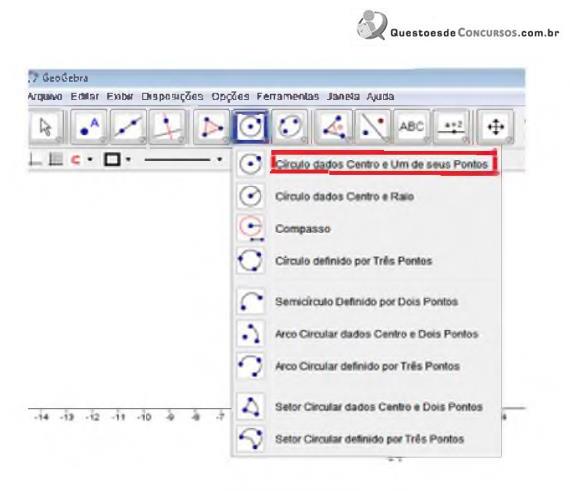Open the Arquivo menu
Viewport: 570px width, 491px height.
coord(45,96)
